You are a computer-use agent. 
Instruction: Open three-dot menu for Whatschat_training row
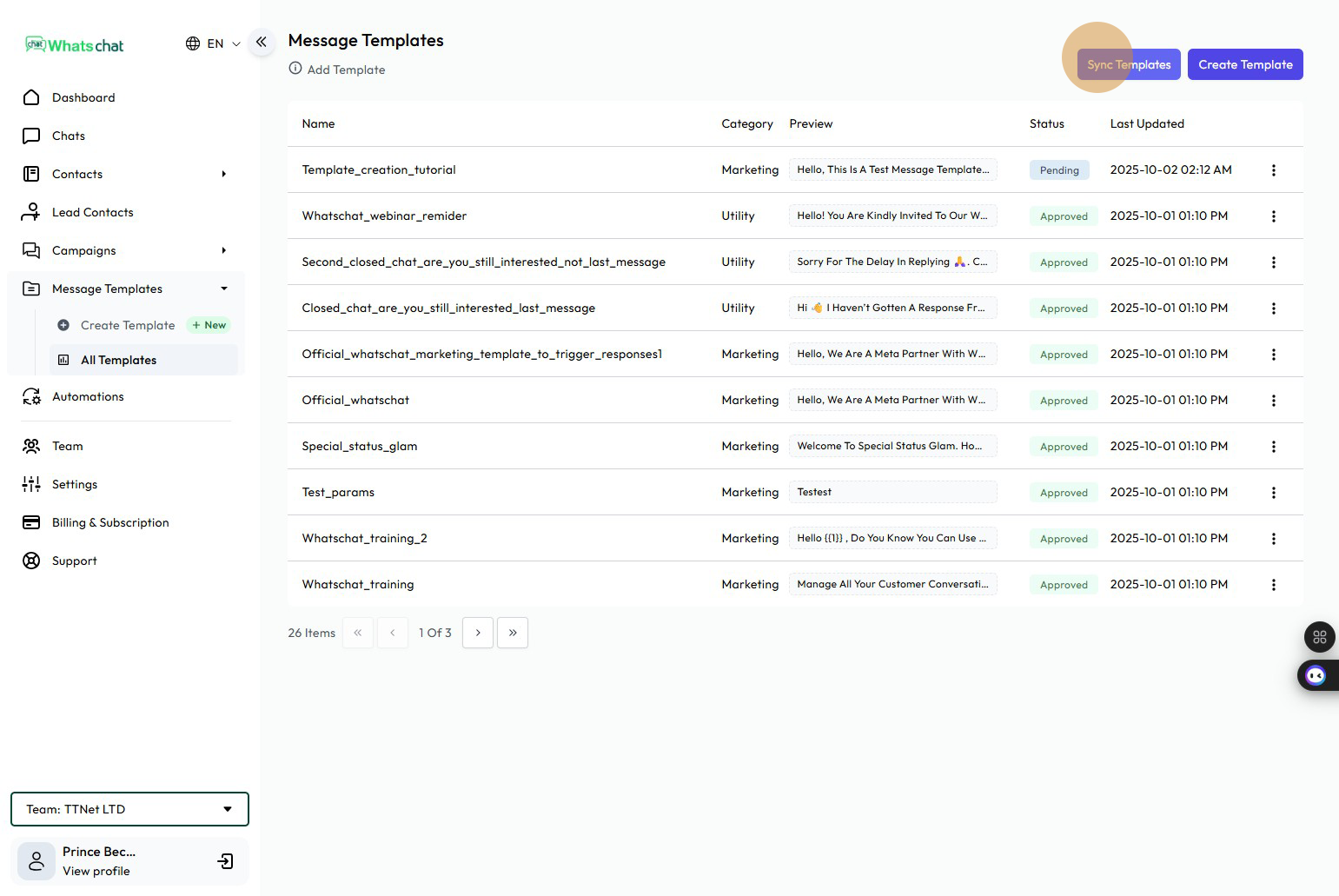pyautogui.click(x=1273, y=585)
